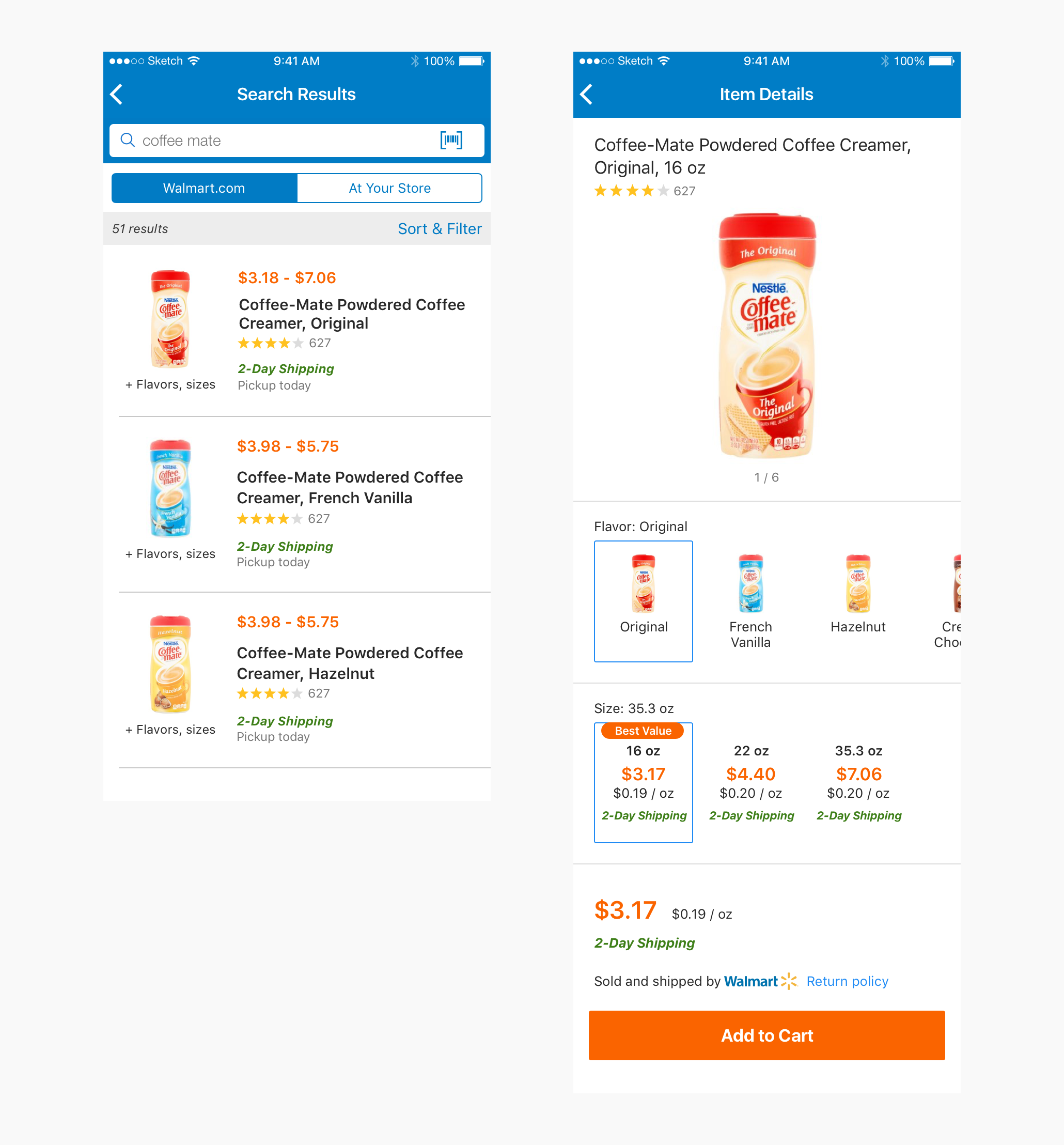Screen dimensions: 1064x1145
Task: Tap the Walmart spark logo icon
Action: click(x=789, y=981)
